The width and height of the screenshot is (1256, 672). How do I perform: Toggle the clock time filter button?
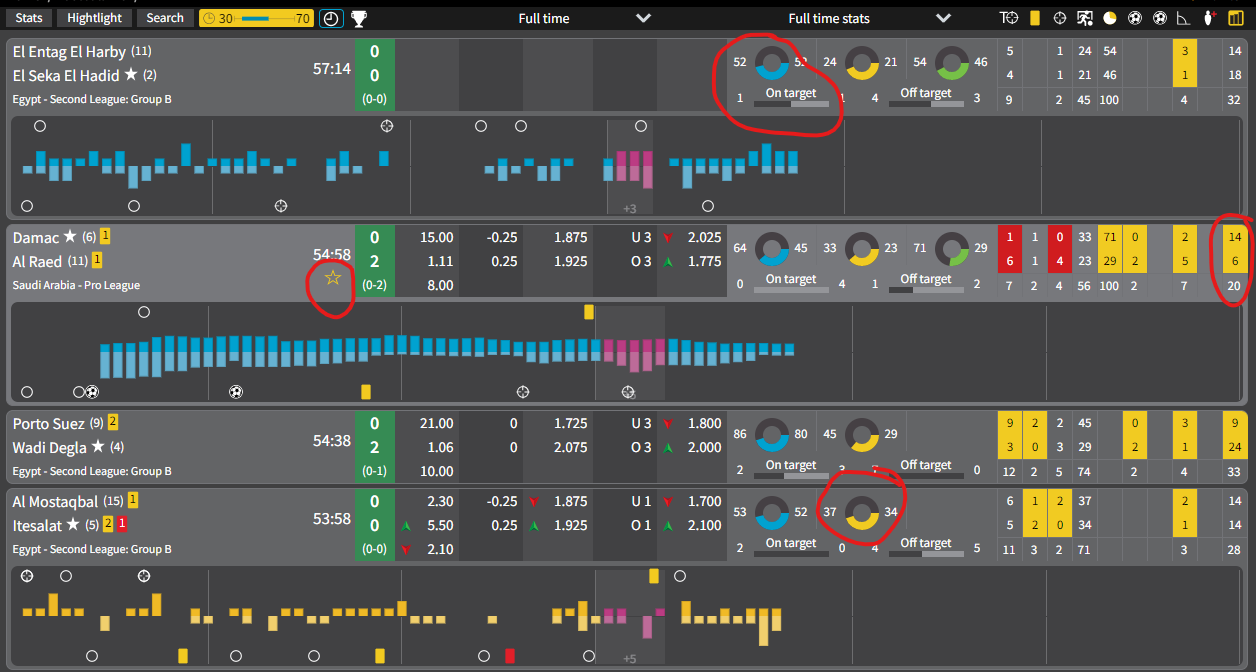coord(330,18)
